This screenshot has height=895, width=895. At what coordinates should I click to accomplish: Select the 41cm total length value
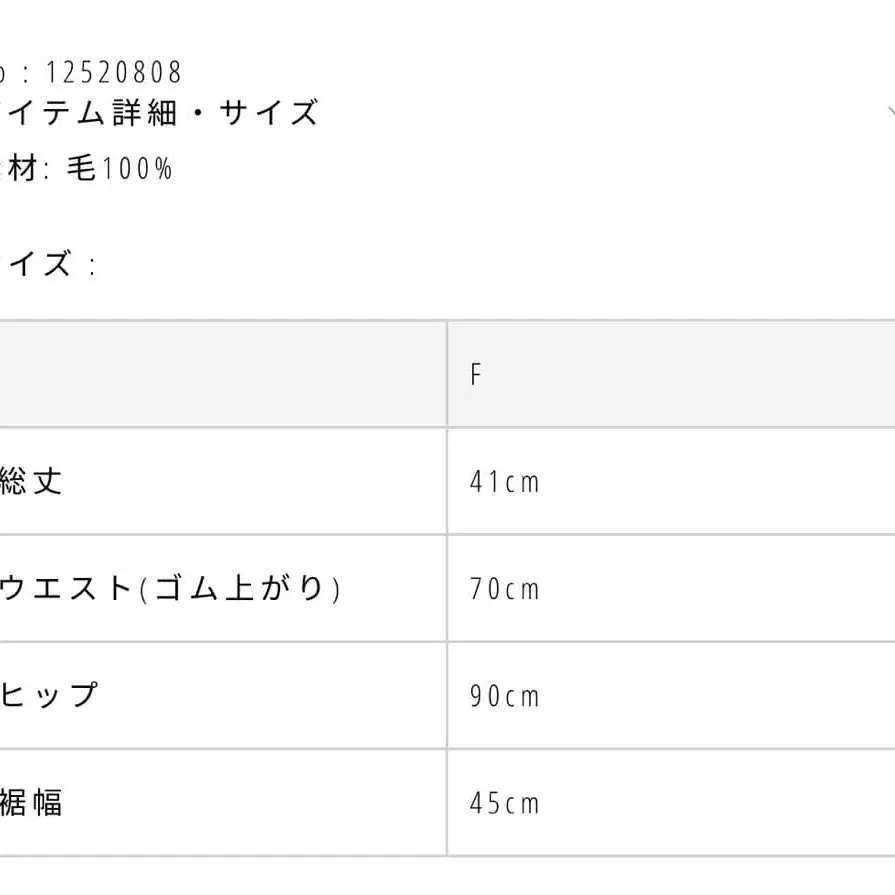(504, 482)
